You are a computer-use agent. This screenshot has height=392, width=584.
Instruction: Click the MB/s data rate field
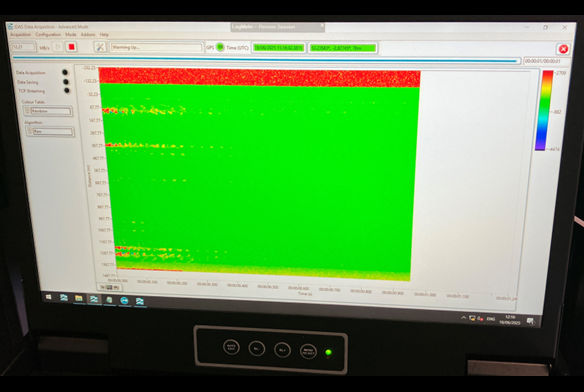coord(23,47)
